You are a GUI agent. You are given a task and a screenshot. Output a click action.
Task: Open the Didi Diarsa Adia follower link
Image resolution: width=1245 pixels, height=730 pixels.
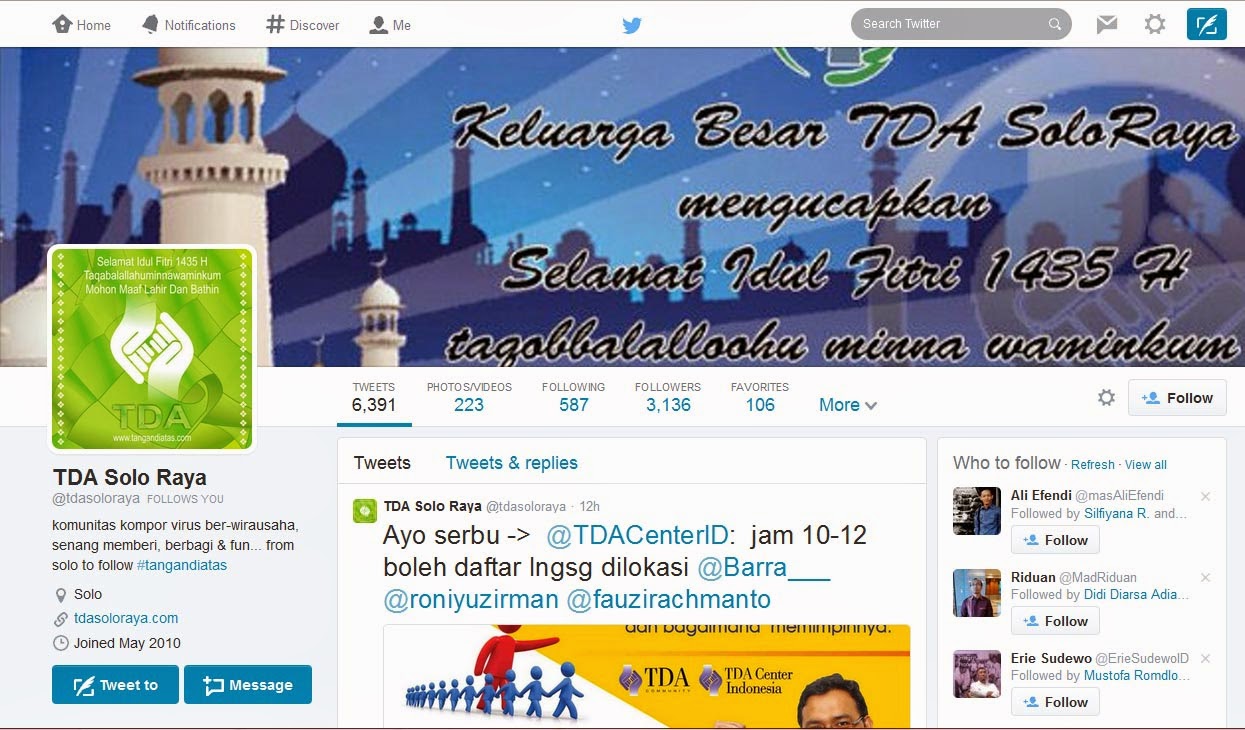tap(1137, 594)
